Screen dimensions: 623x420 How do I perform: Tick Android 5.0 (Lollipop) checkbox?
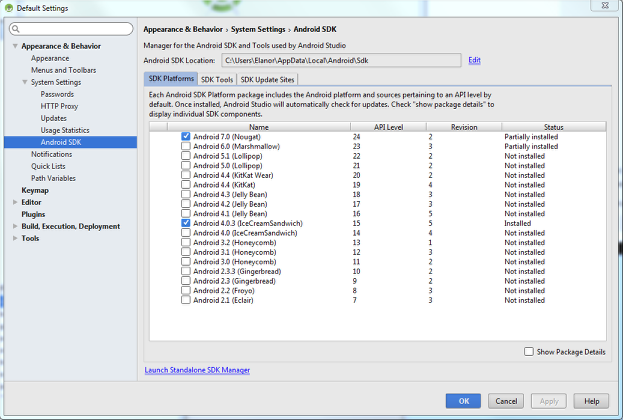pos(186,165)
